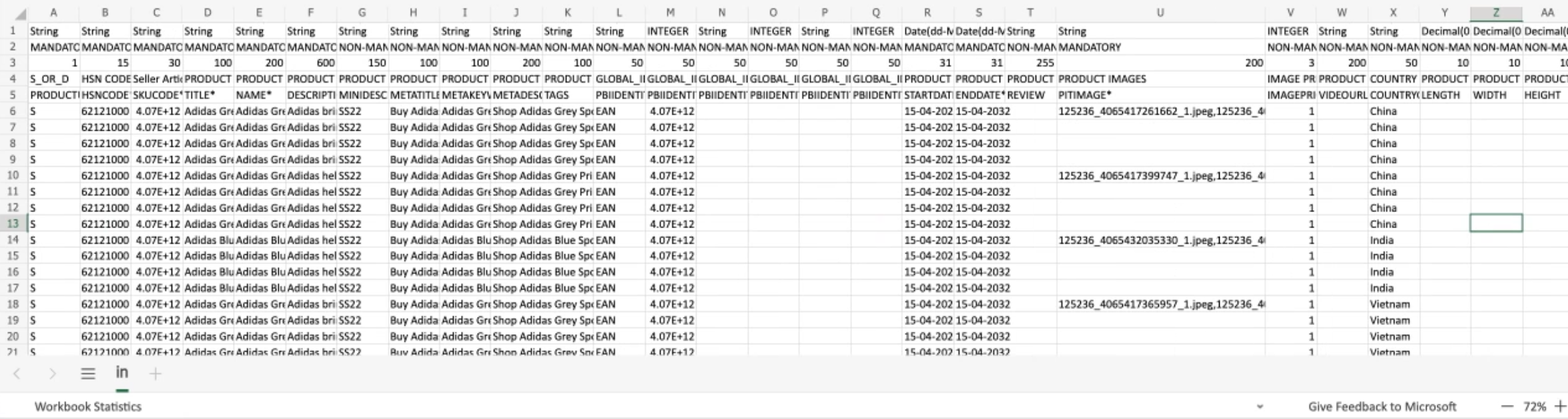
Task: Click the LENGTH cell in row 5
Action: 1445,95
